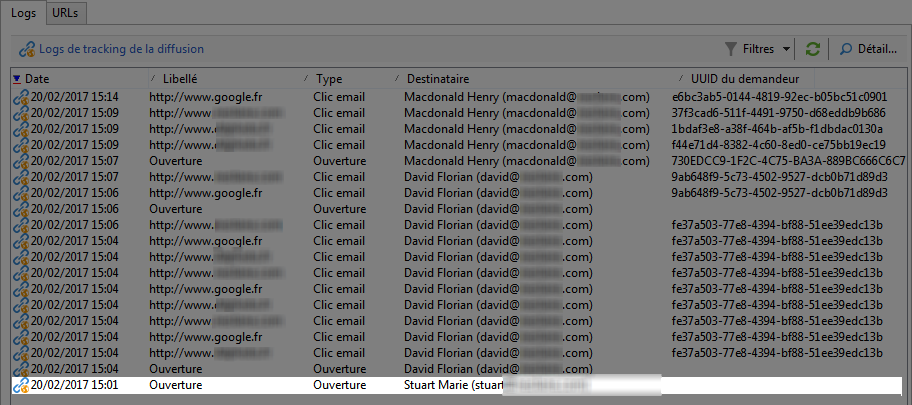Click the row icon of UUID 1bdaf3e8 entry

21,129
